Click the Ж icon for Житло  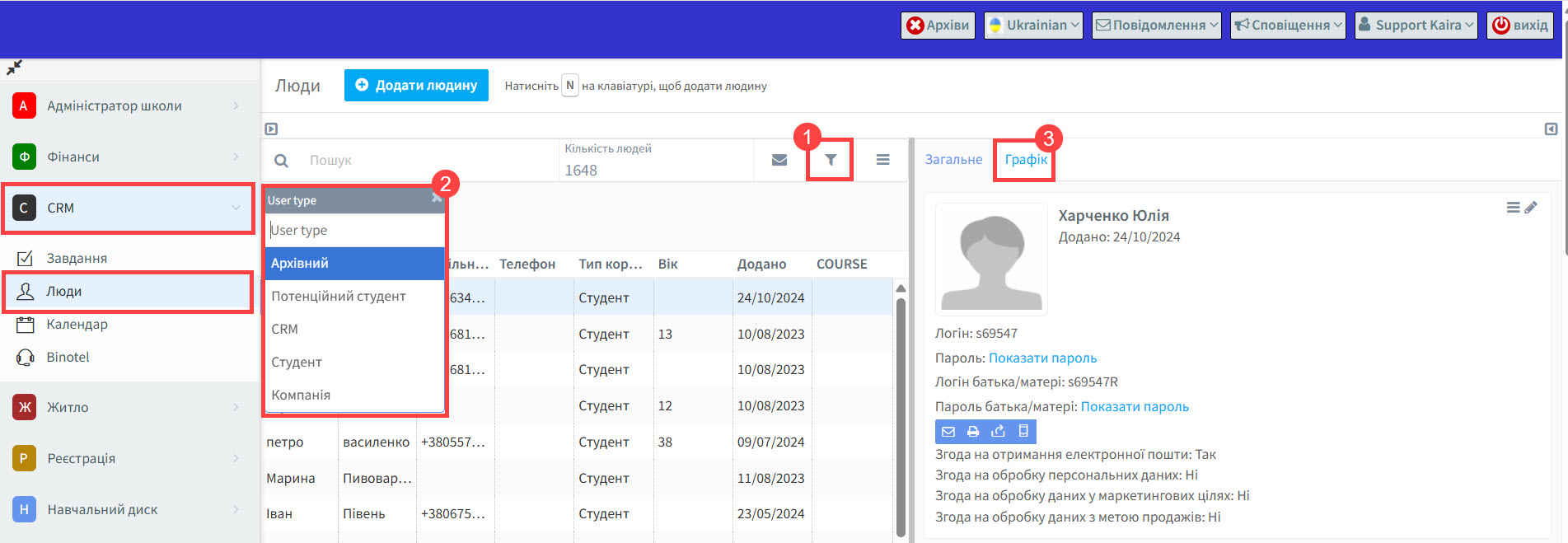[24, 407]
